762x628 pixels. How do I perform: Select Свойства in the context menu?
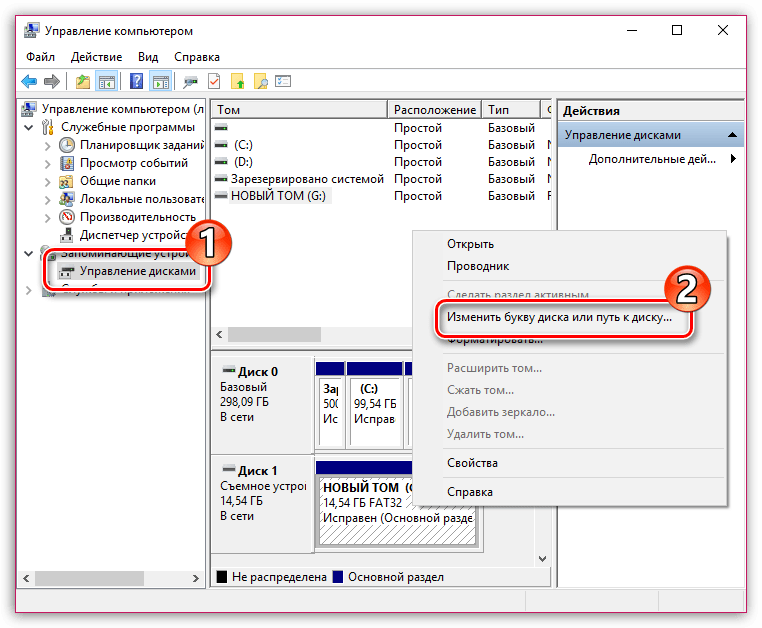click(x=472, y=463)
